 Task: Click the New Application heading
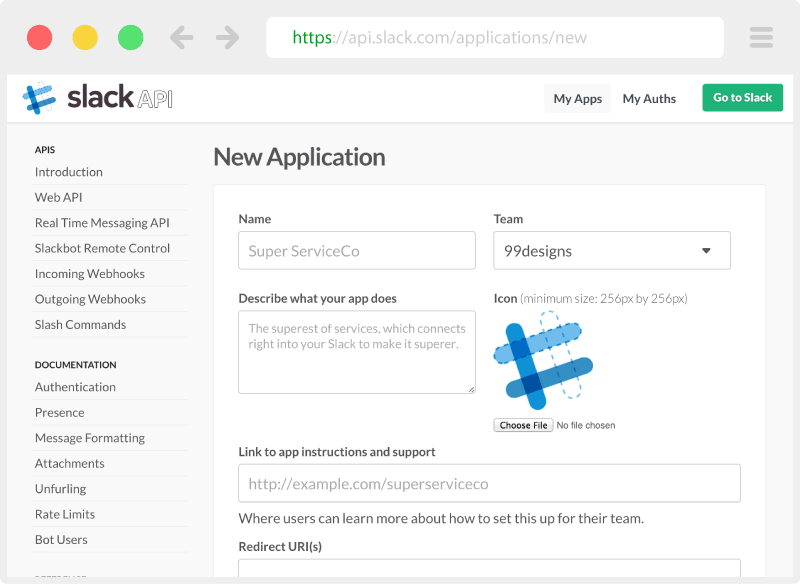click(299, 157)
